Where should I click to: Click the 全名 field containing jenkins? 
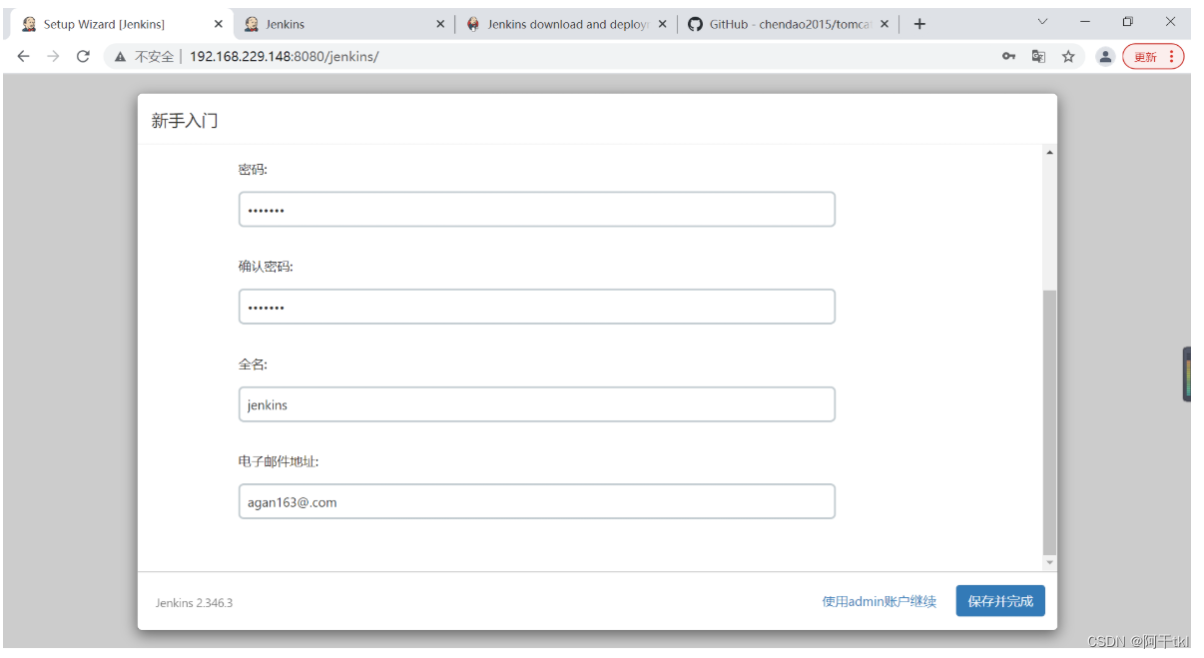tap(537, 404)
